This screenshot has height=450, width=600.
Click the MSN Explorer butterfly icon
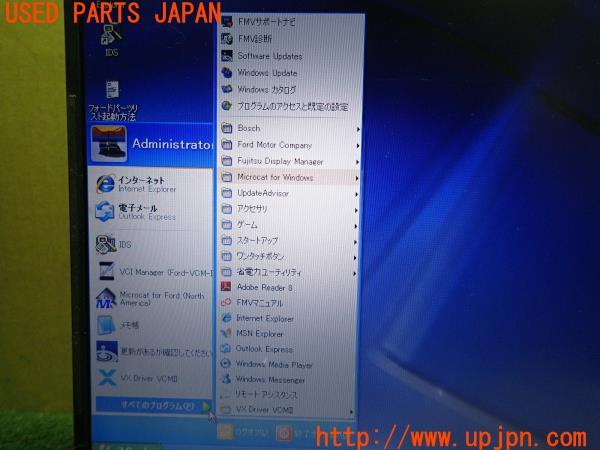(x=226, y=333)
